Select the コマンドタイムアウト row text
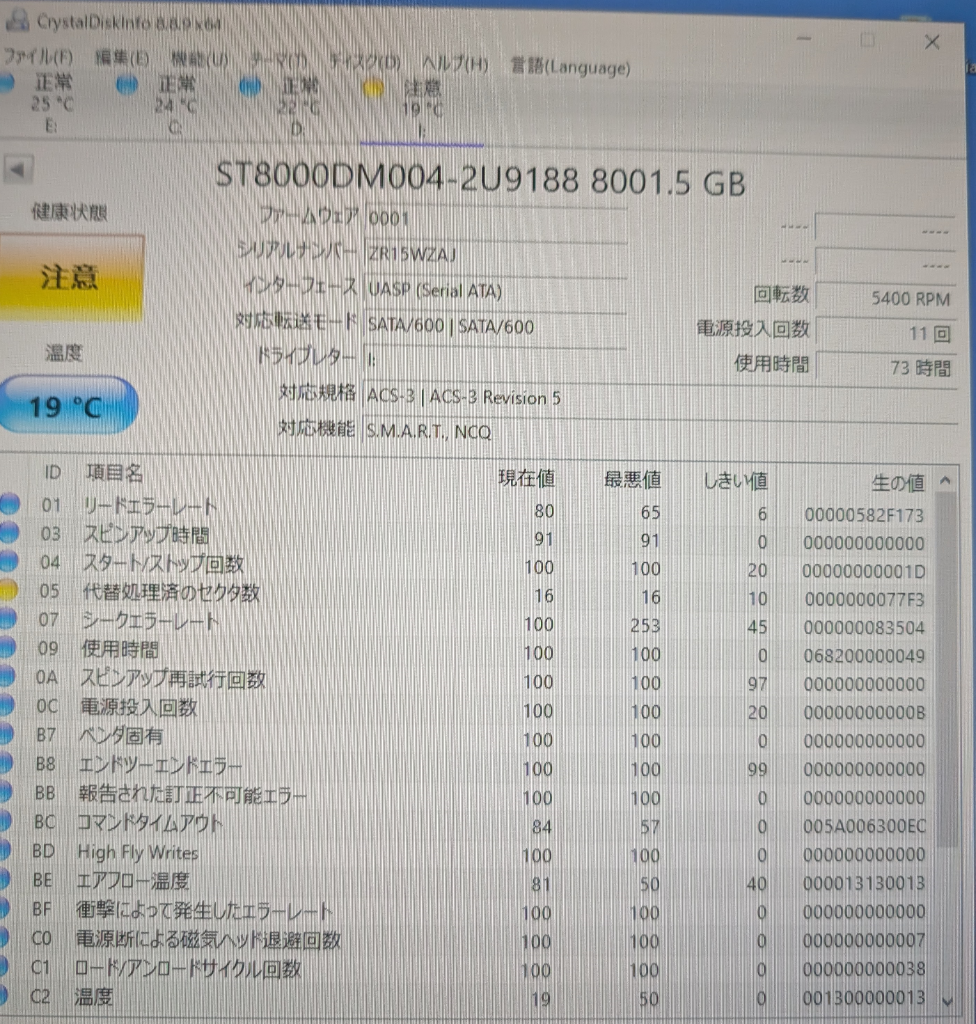The image size is (976, 1024). (150, 823)
